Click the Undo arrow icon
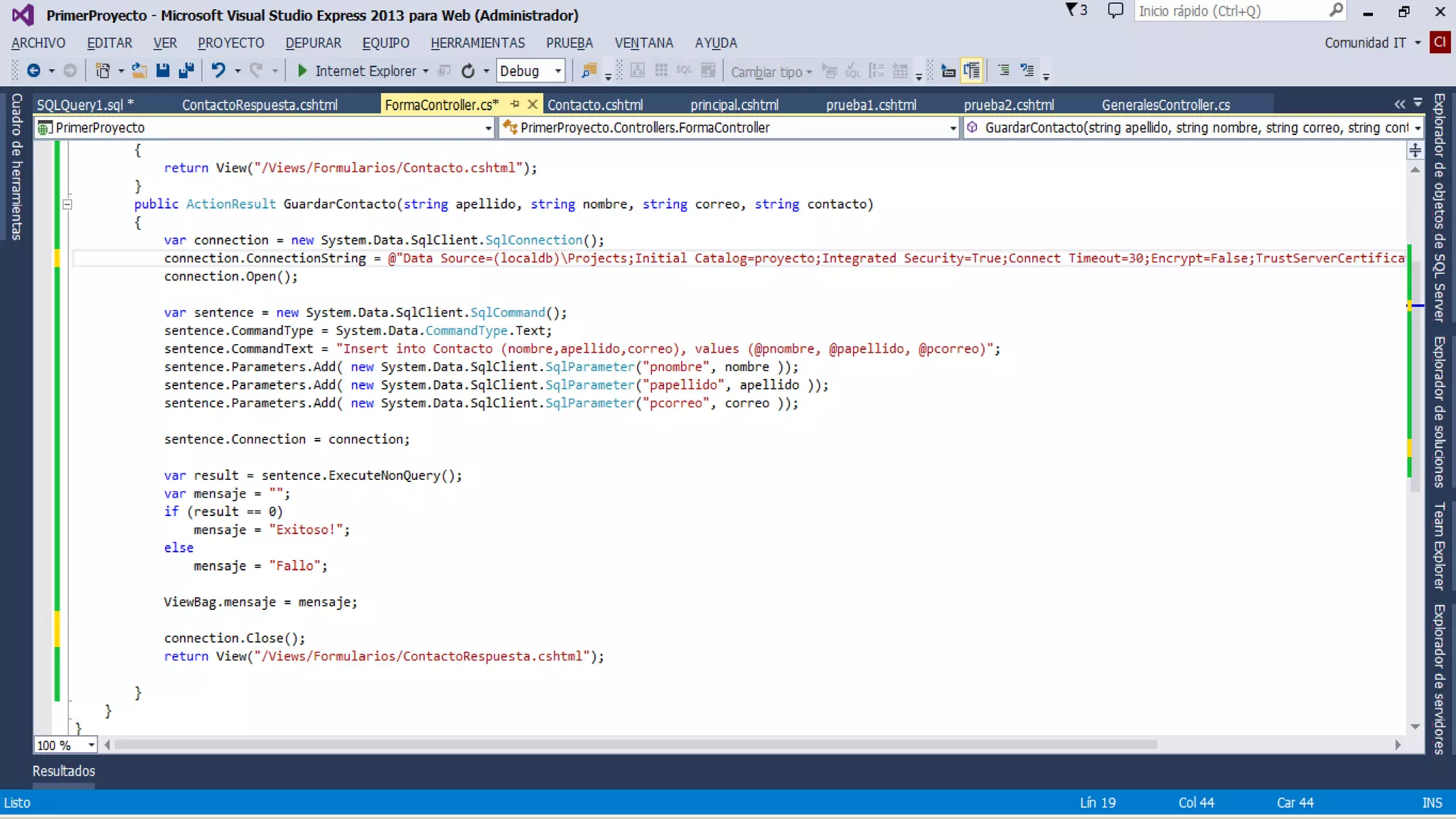The width and height of the screenshot is (1456, 819). (x=218, y=70)
